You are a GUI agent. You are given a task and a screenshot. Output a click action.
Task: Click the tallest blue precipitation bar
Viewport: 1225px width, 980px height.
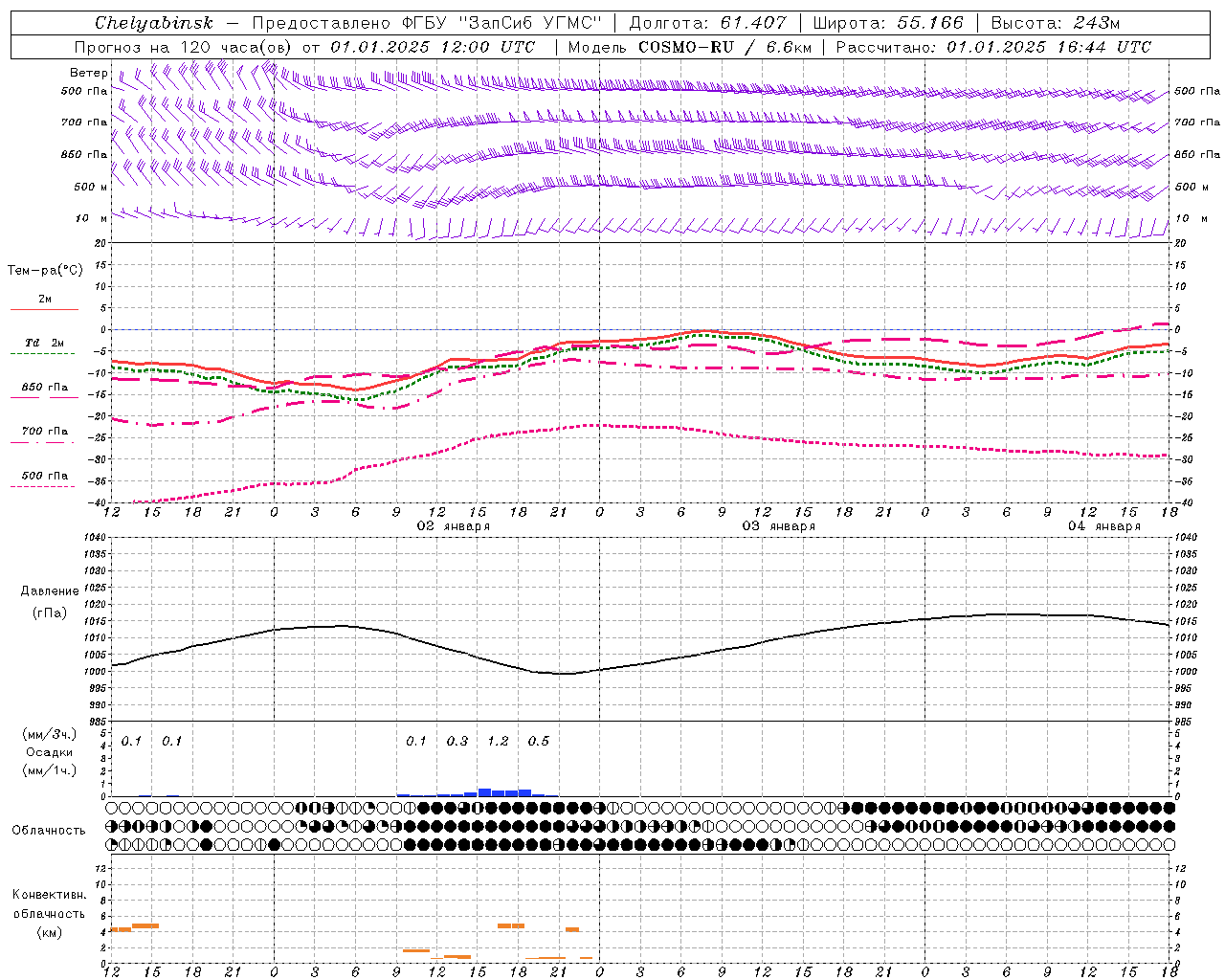[484, 792]
